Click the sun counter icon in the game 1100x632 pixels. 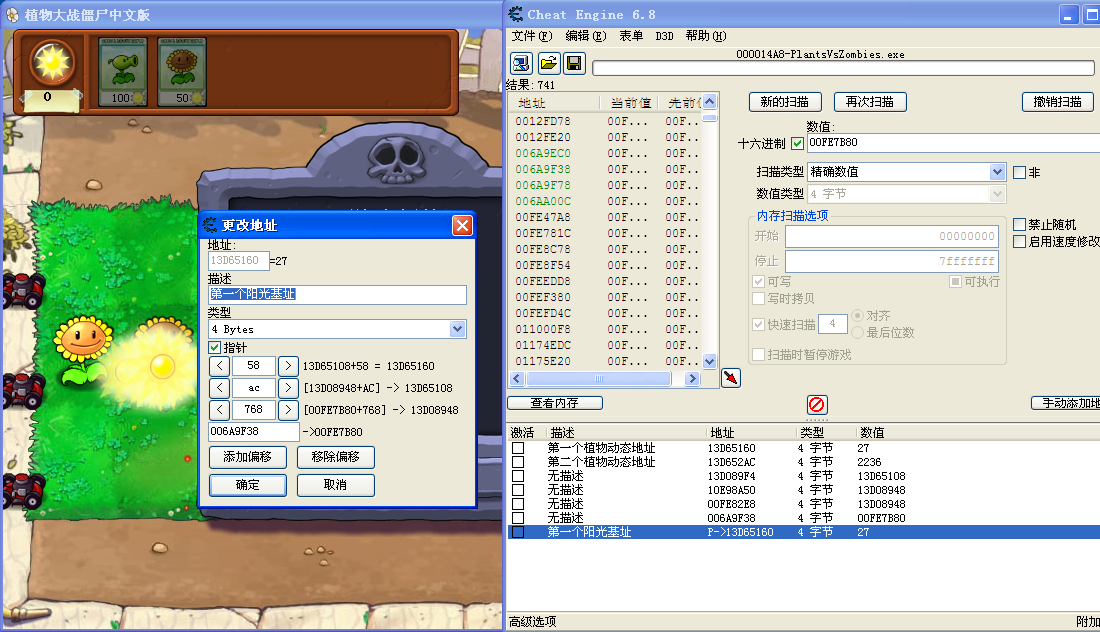(52, 64)
